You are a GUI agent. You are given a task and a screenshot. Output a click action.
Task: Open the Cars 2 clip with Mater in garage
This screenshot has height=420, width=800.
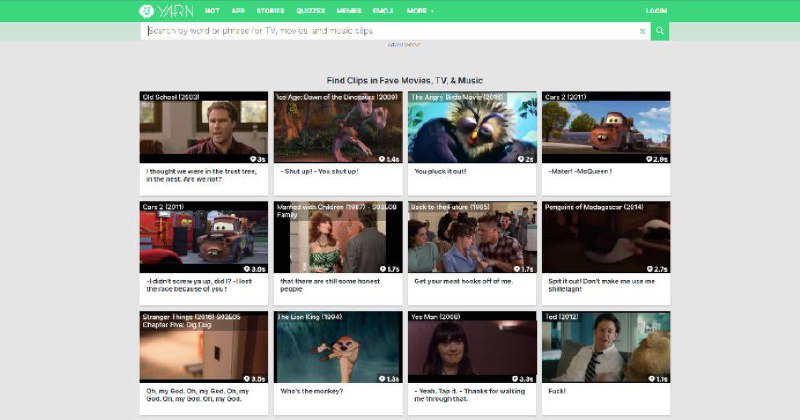pyautogui.click(x=204, y=237)
